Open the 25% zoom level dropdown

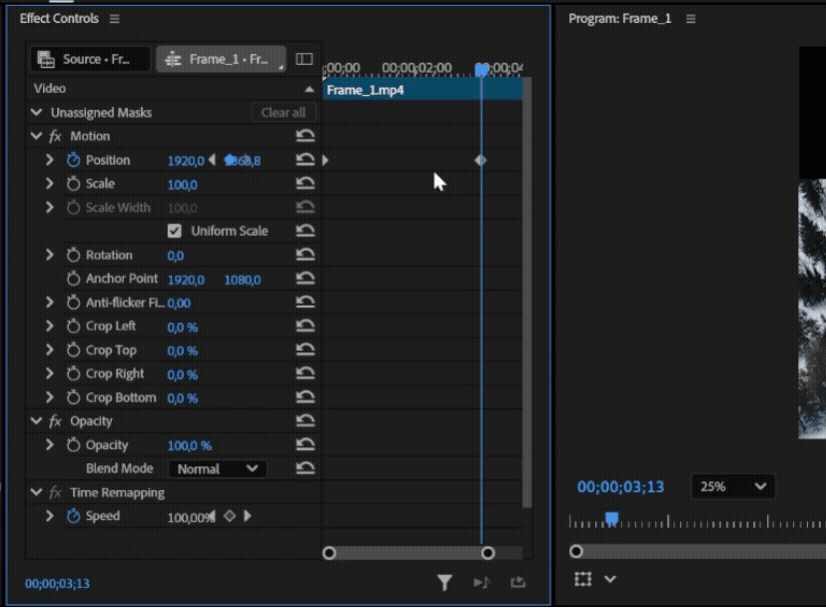733,486
